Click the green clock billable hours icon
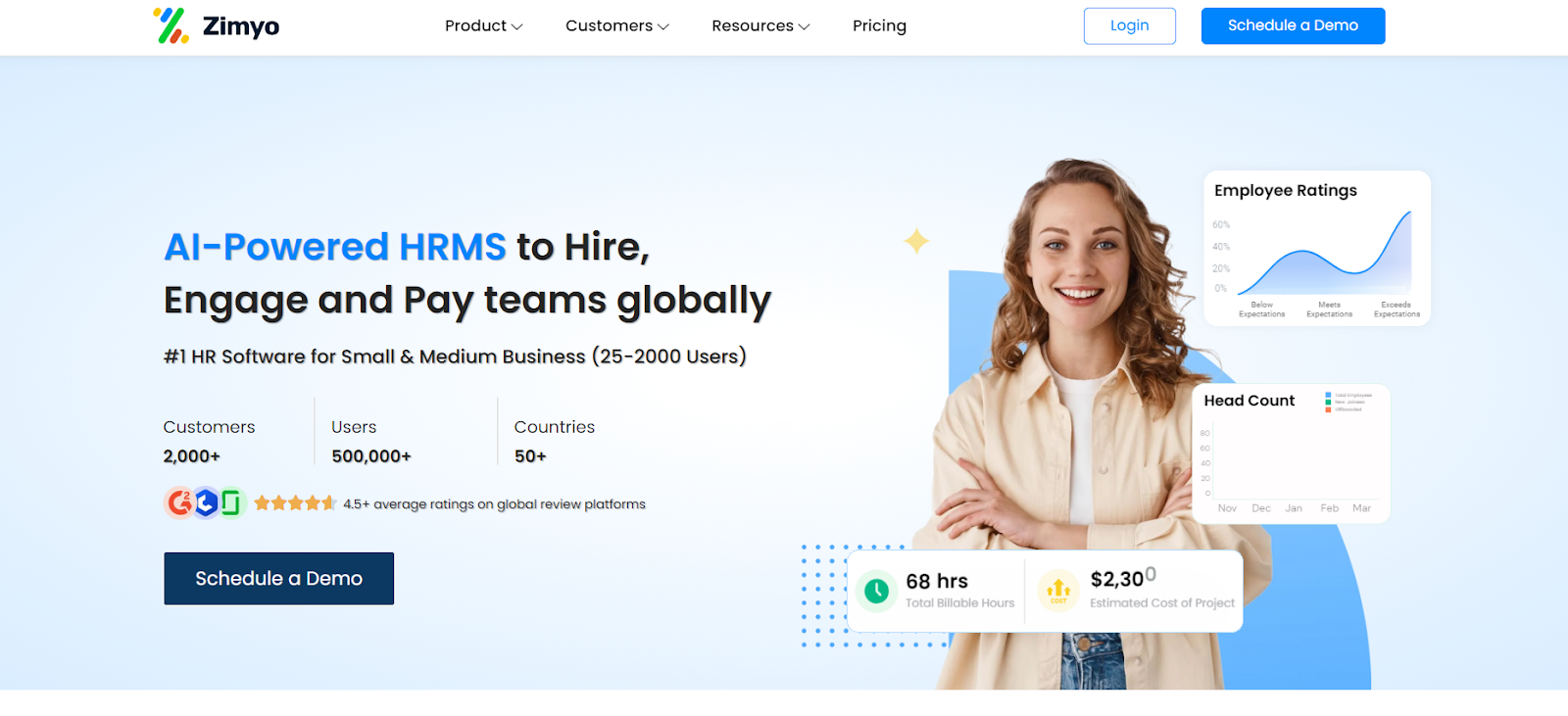1568x716 pixels. point(876,591)
